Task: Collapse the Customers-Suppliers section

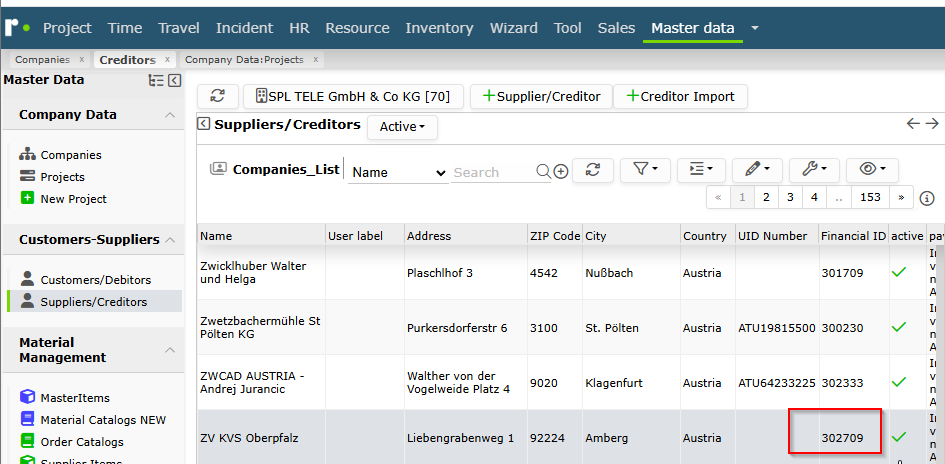Action: [x=171, y=240]
